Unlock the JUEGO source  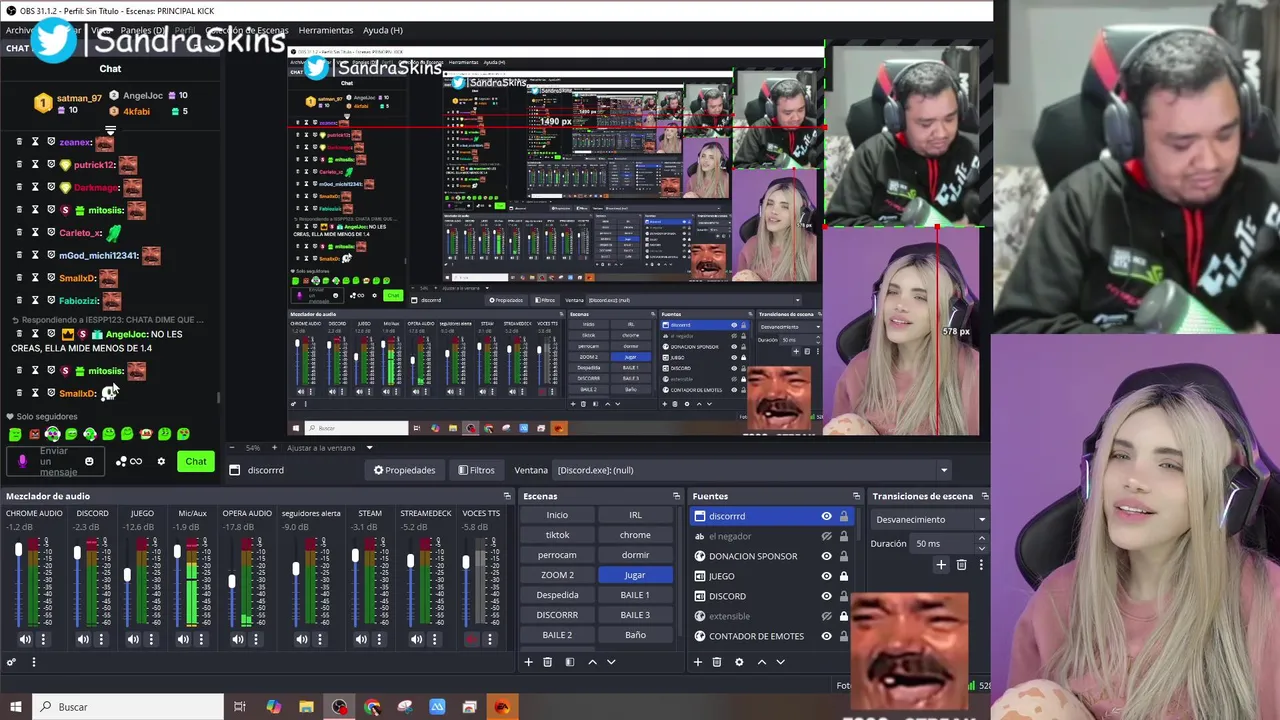(844, 576)
